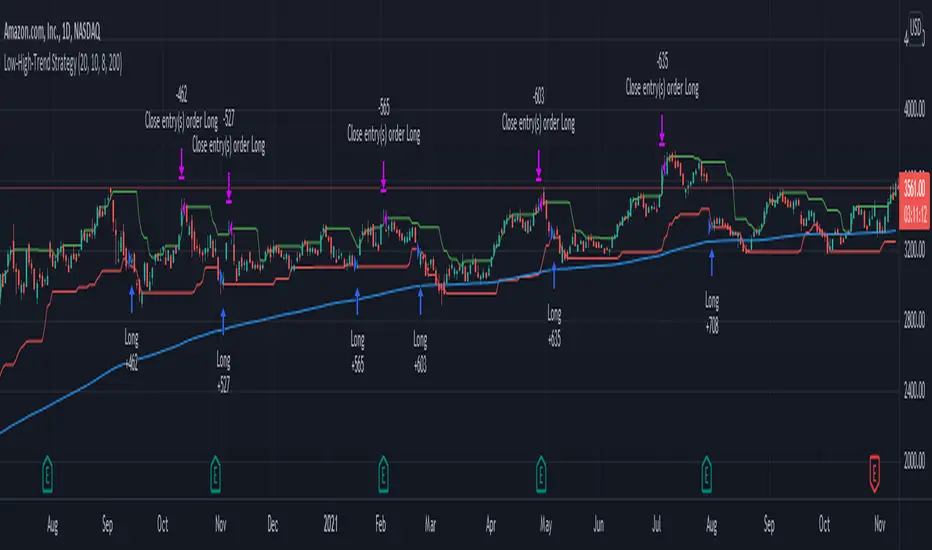
Task: Click the Long +527 entry arrow
Action: [223, 321]
